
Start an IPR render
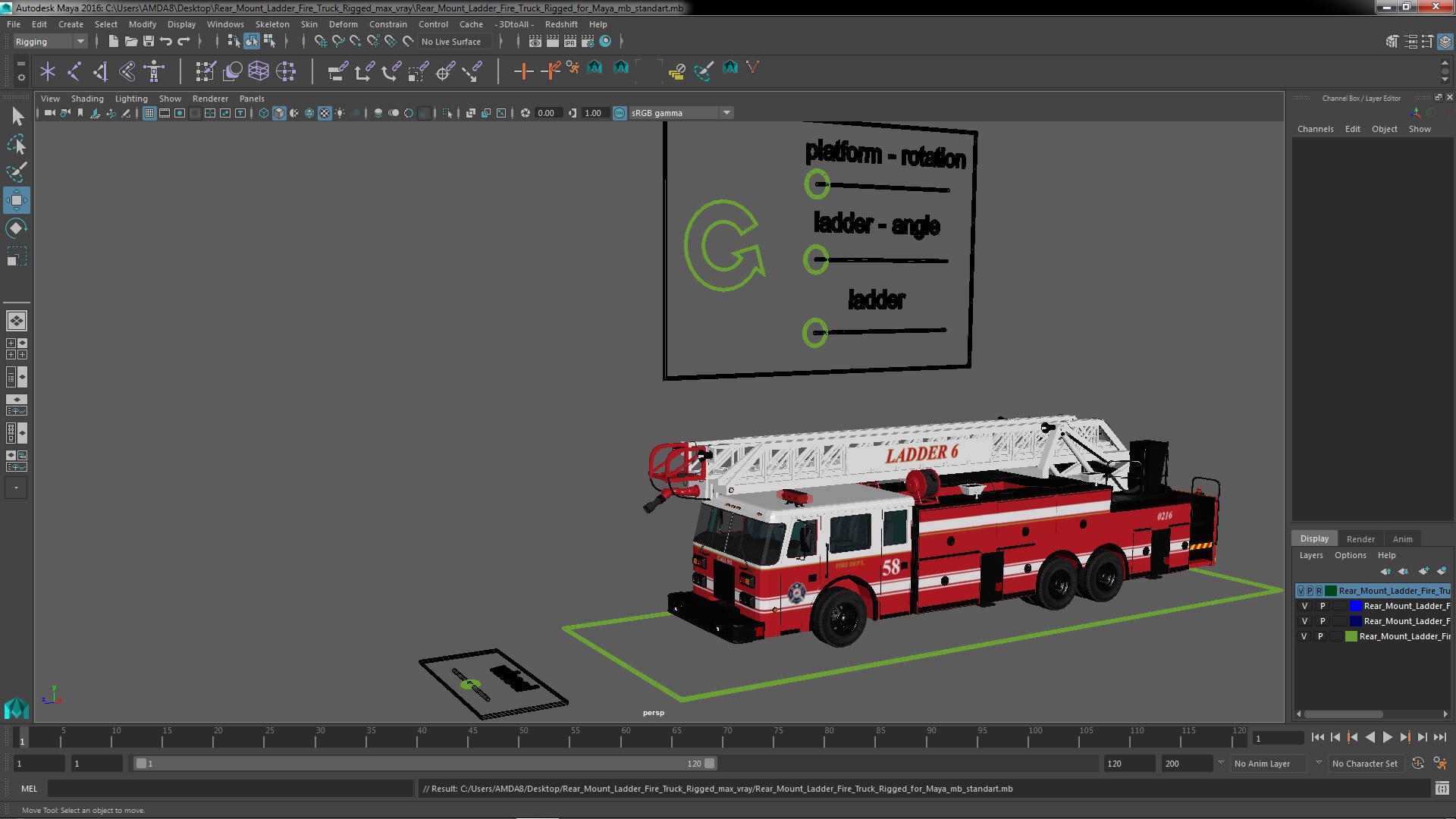click(x=570, y=41)
